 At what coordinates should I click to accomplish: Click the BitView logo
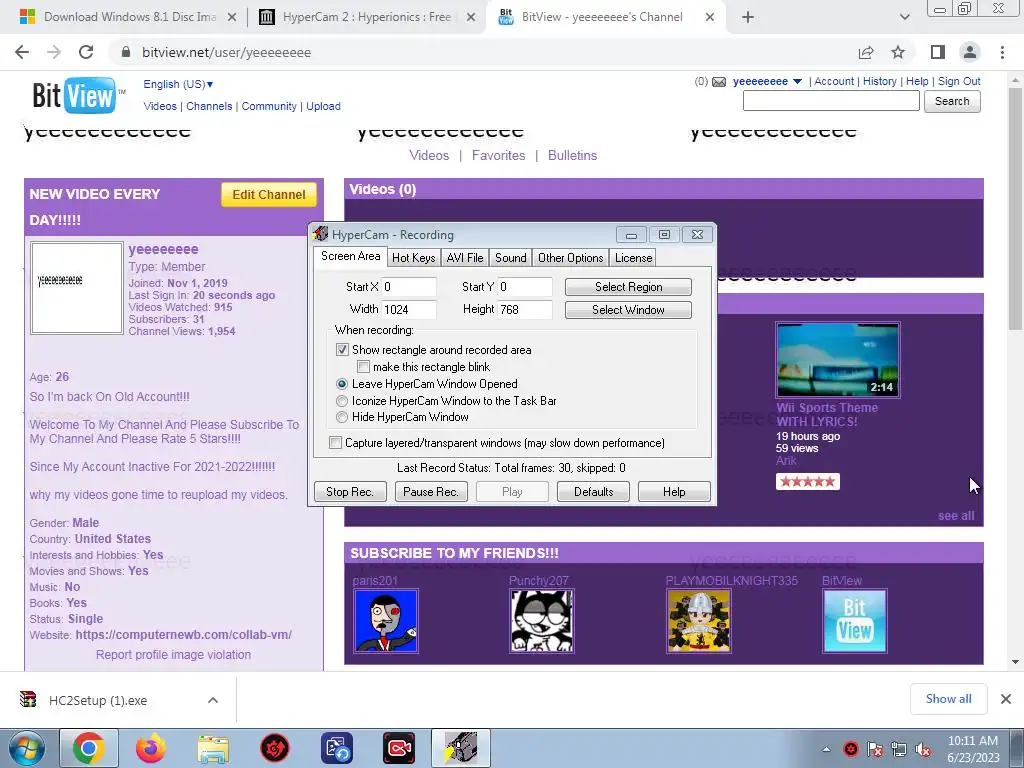point(77,95)
